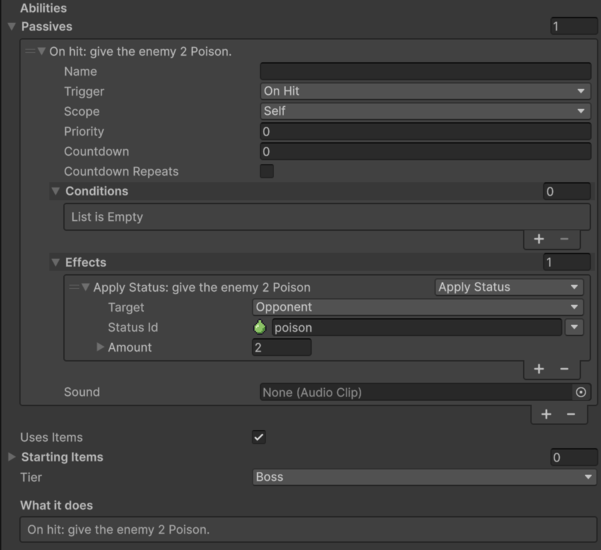Click the Status Id label
The height and width of the screenshot is (550, 601).
133,327
